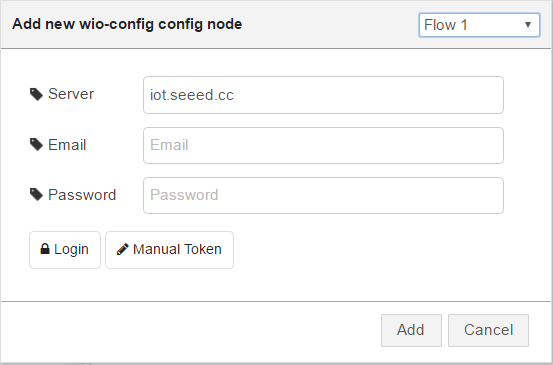Click the tag icon beside Server
This screenshot has width=553, height=365.
tap(36, 94)
